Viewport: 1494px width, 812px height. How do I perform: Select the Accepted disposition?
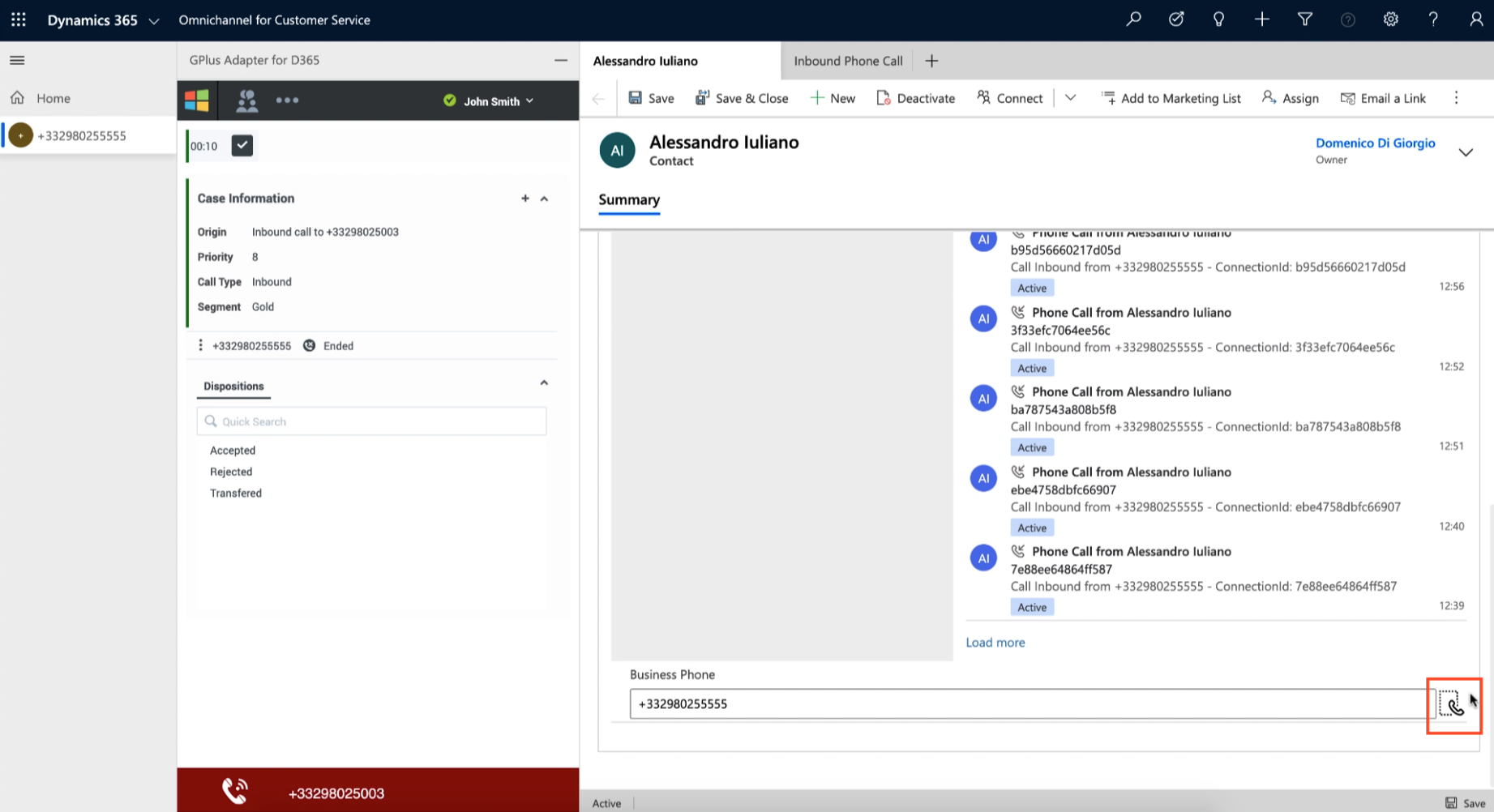coord(233,451)
